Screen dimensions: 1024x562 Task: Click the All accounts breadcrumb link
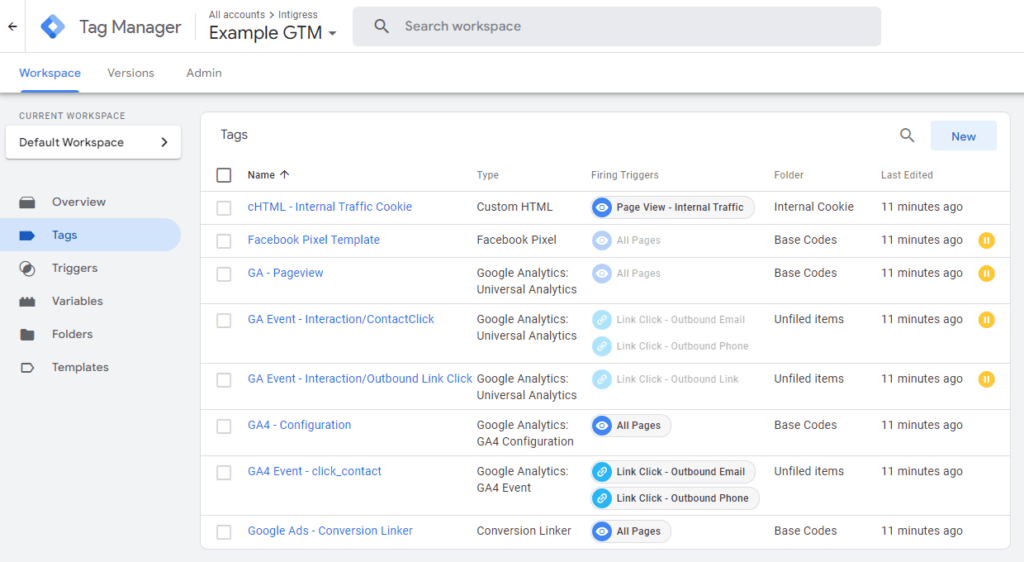pyautogui.click(x=236, y=14)
